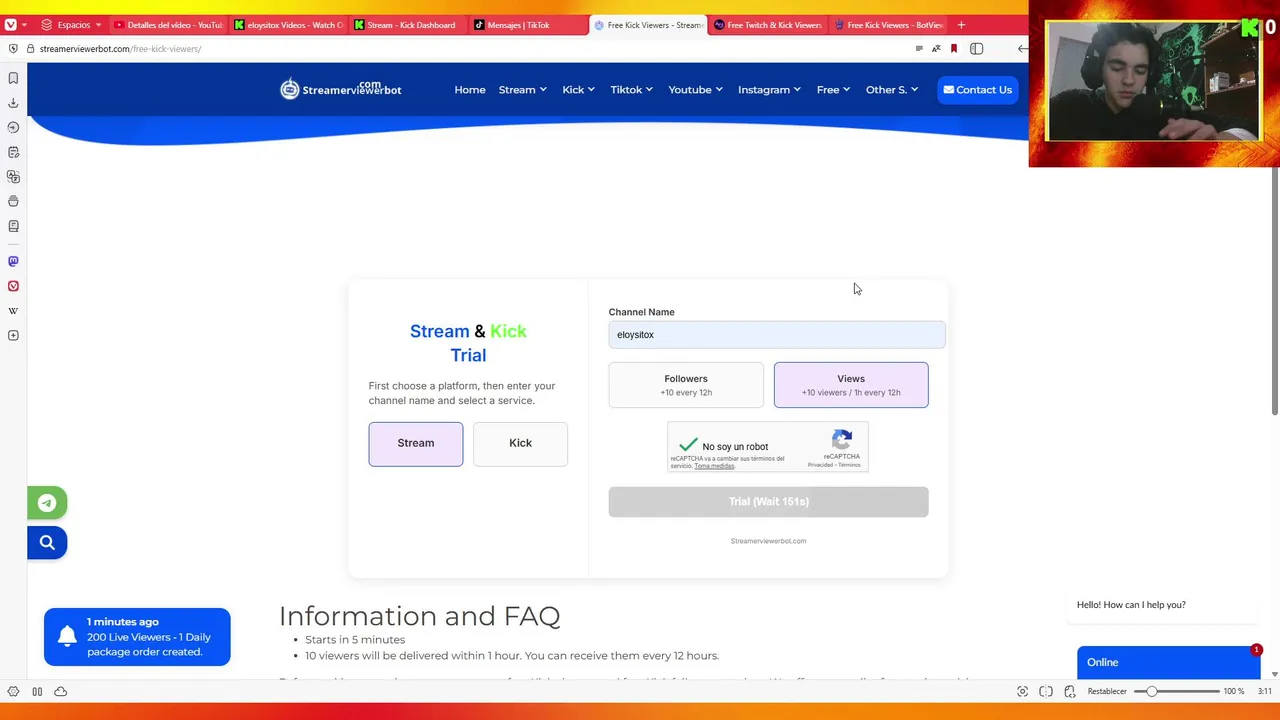Click the address bar URL

click(120, 49)
